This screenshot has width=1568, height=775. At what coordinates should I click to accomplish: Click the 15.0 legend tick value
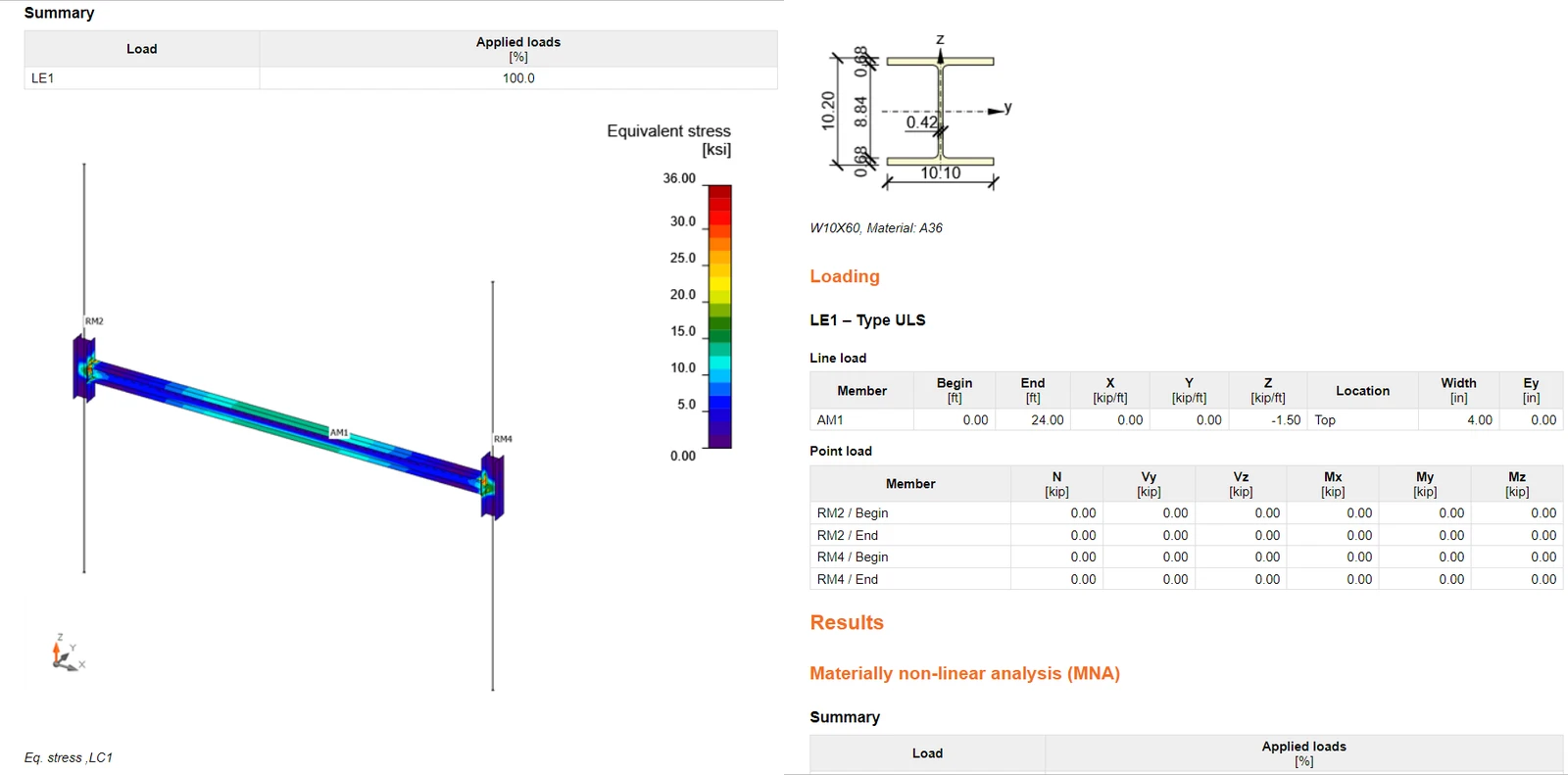point(683,331)
